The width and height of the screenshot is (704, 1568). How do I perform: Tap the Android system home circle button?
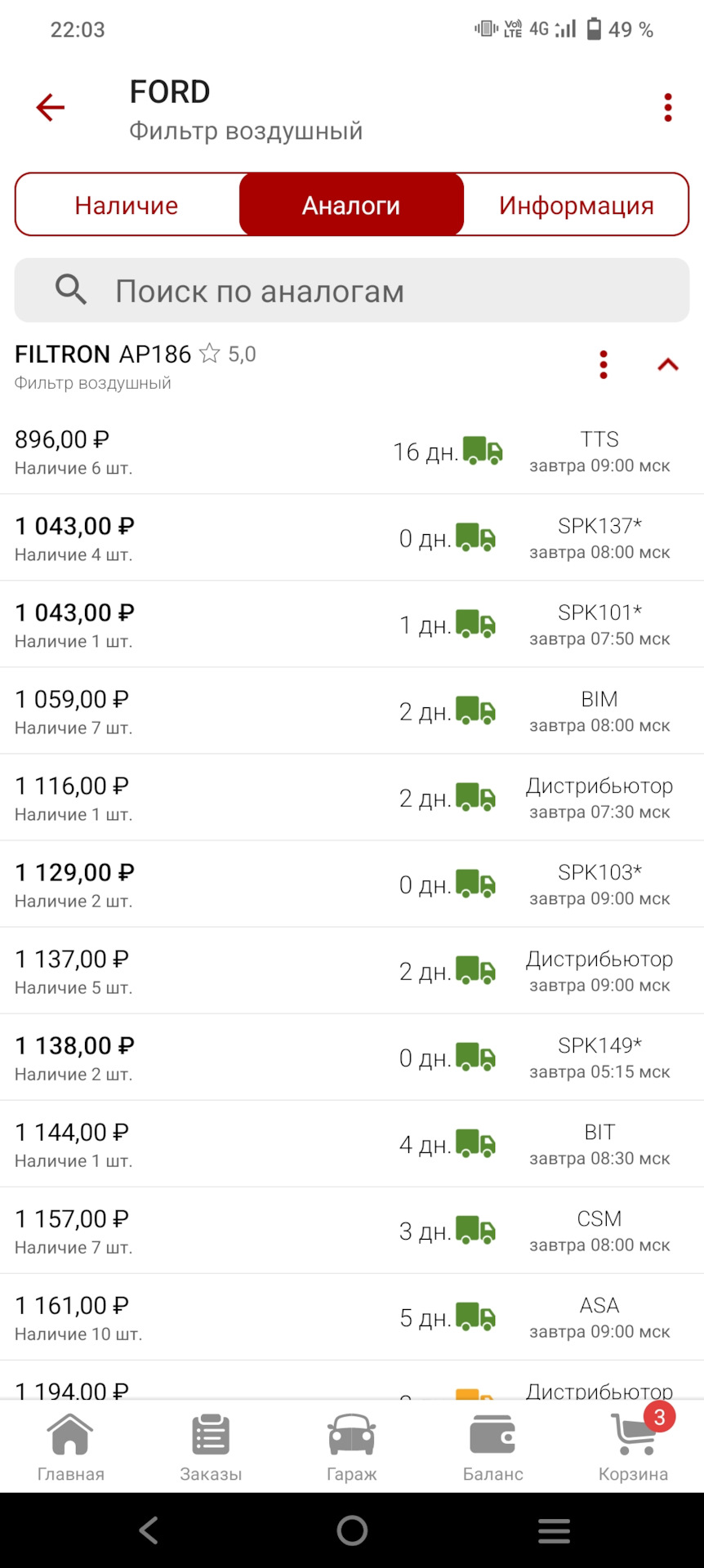pos(352,1530)
